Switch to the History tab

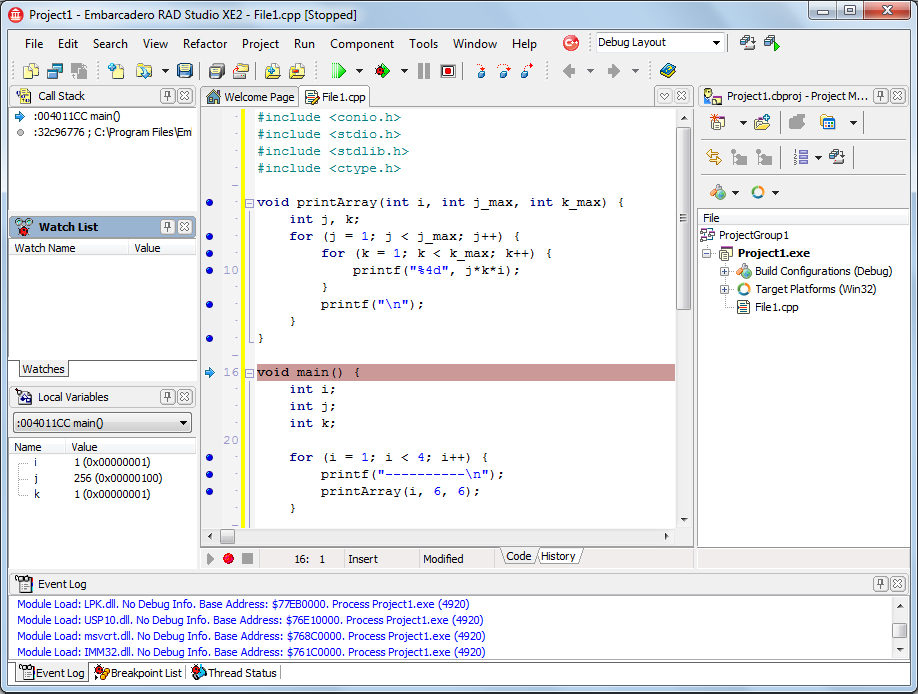(558, 556)
